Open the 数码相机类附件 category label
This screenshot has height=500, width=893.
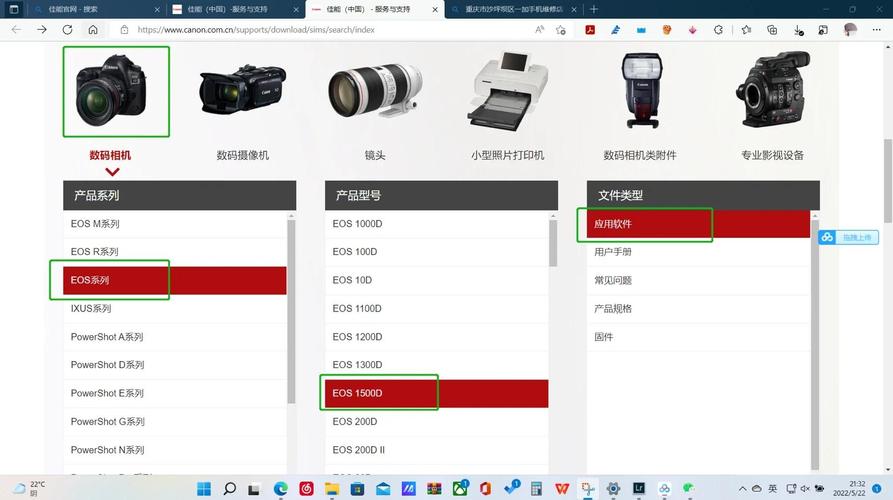[640, 155]
